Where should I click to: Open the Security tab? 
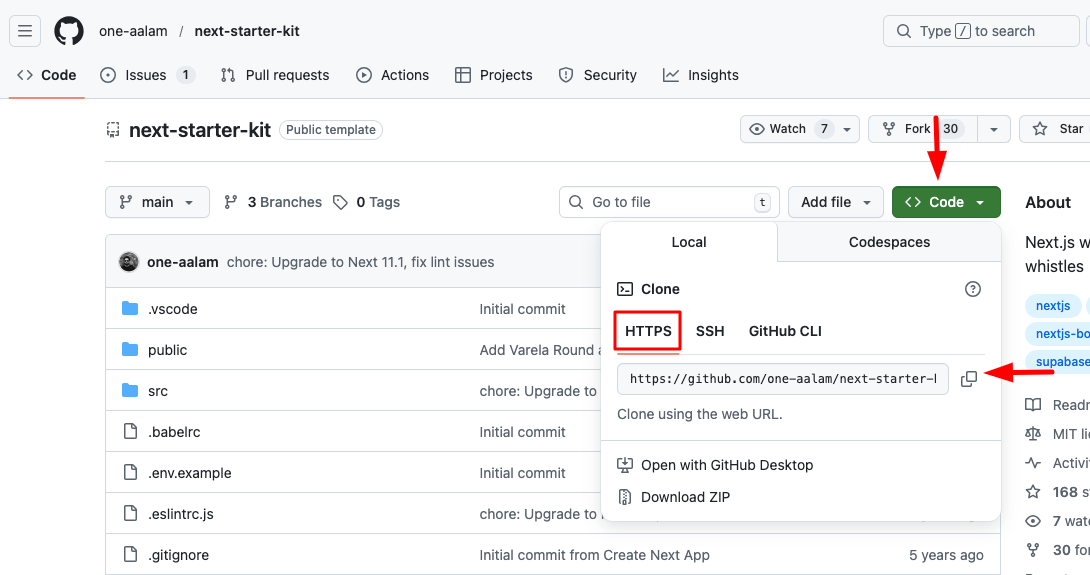(x=598, y=75)
